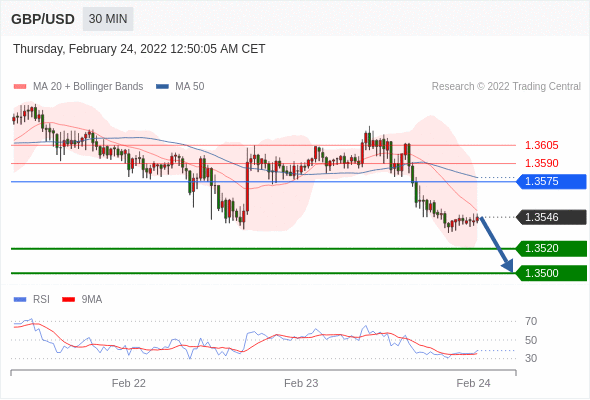Click the red 1.3590 resistance label
The image size is (590, 400).
click(541, 163)
